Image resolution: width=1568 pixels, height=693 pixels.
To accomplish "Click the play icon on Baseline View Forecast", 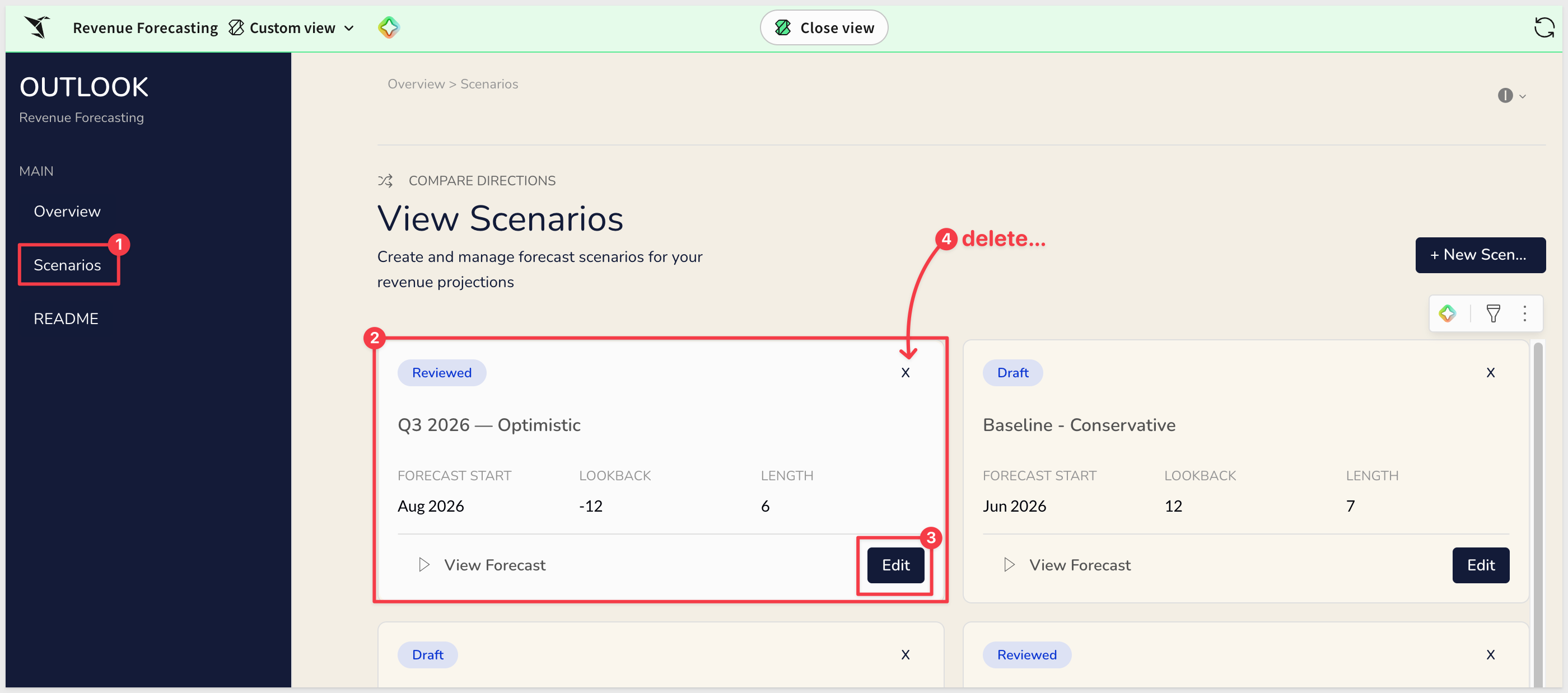I will point(1009,565).
